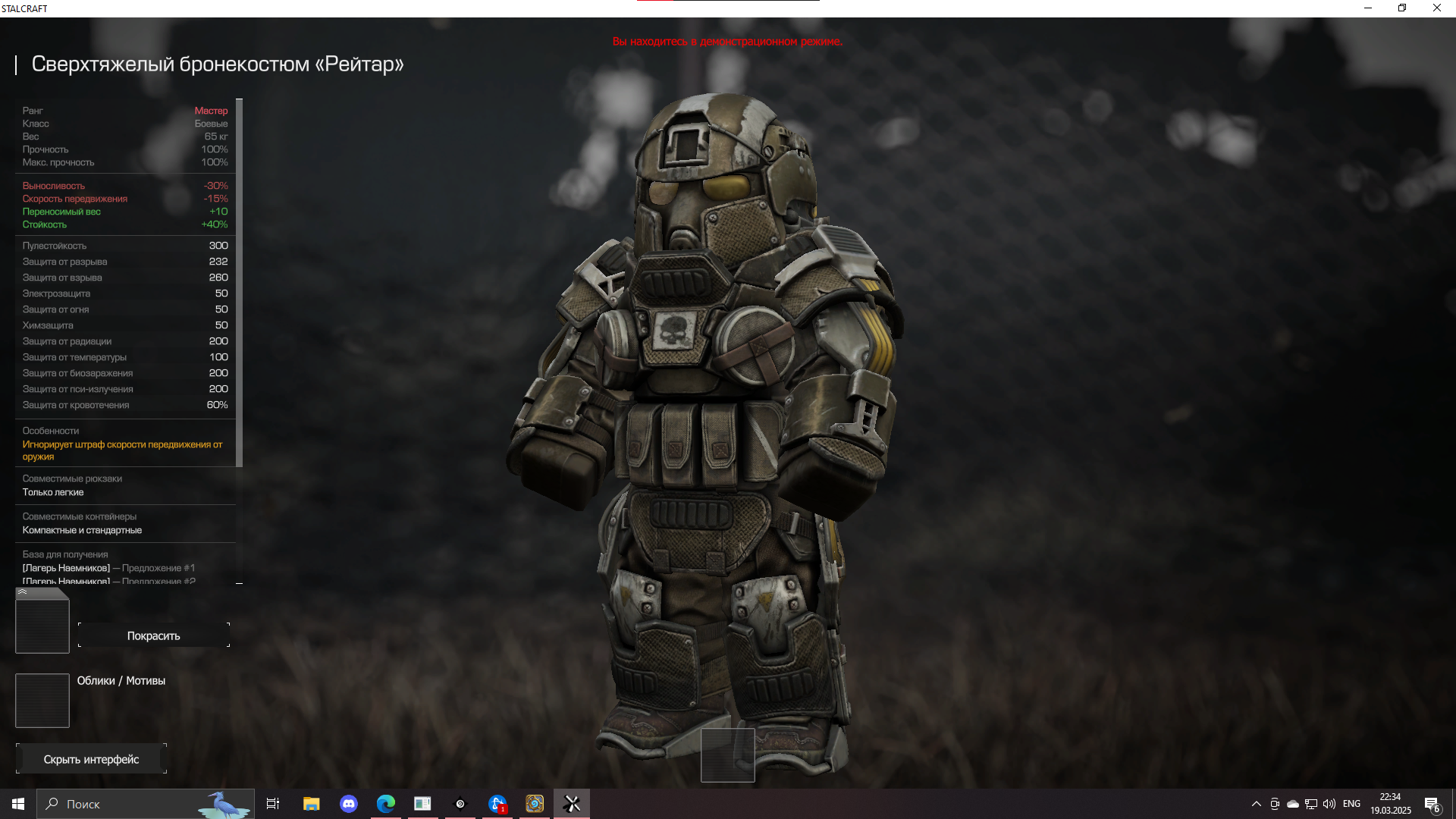Click the OneDrive cloud tray icon
This screenshot has height=819, width=1456.
tap(1293, 804)
